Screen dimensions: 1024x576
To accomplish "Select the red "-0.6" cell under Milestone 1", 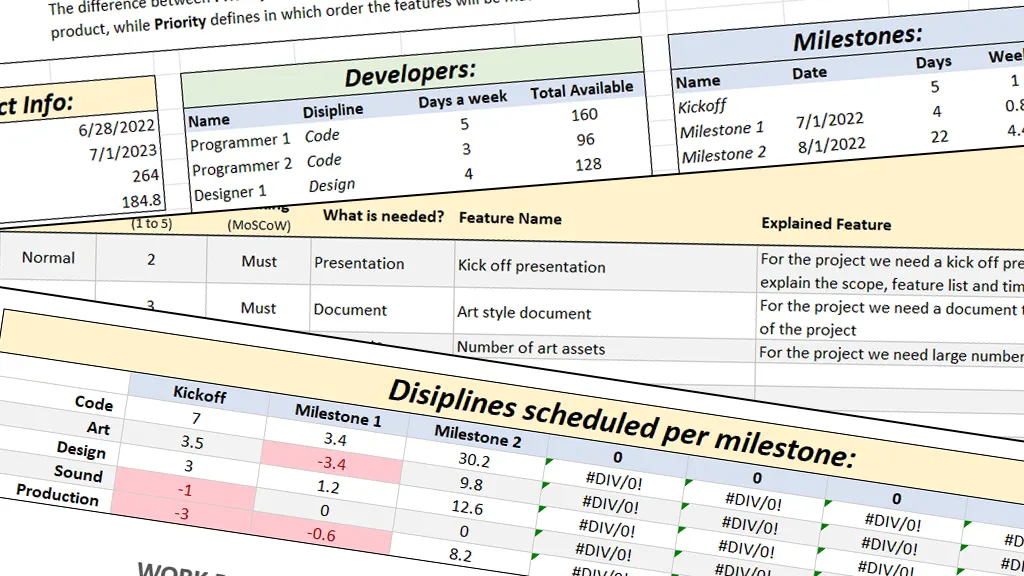I will [x=321, y=534].
